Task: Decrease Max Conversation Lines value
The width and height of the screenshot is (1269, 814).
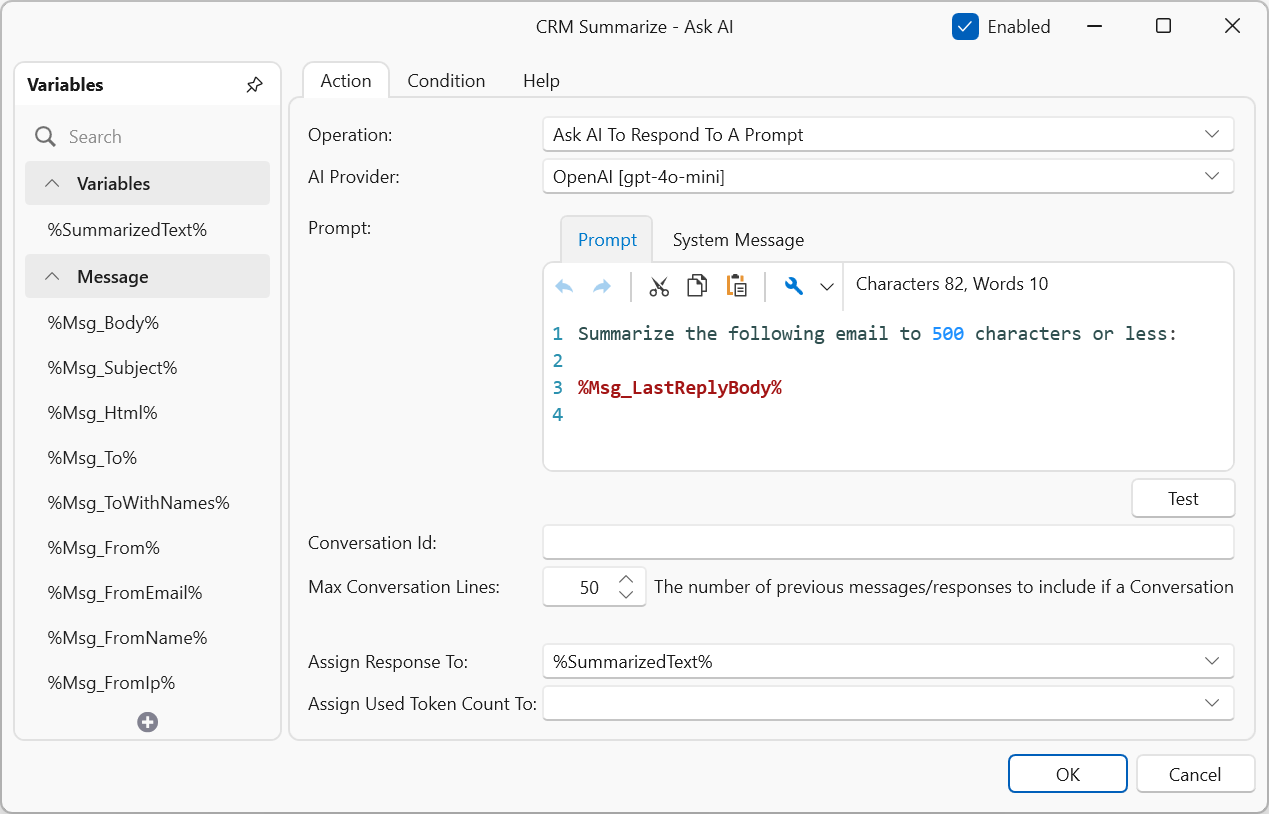Action: tap(626, 594)
